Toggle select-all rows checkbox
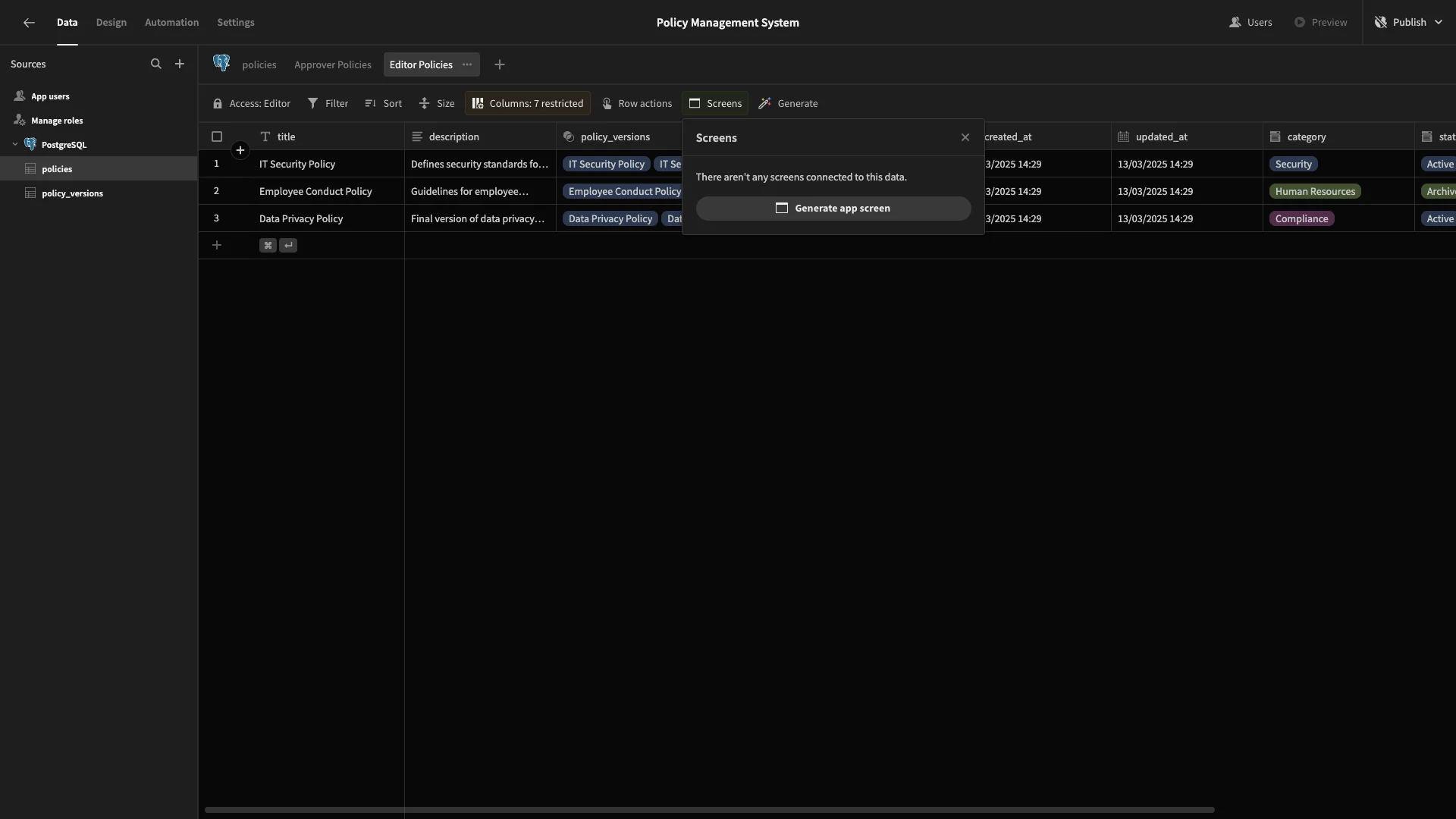 [217, 136]
